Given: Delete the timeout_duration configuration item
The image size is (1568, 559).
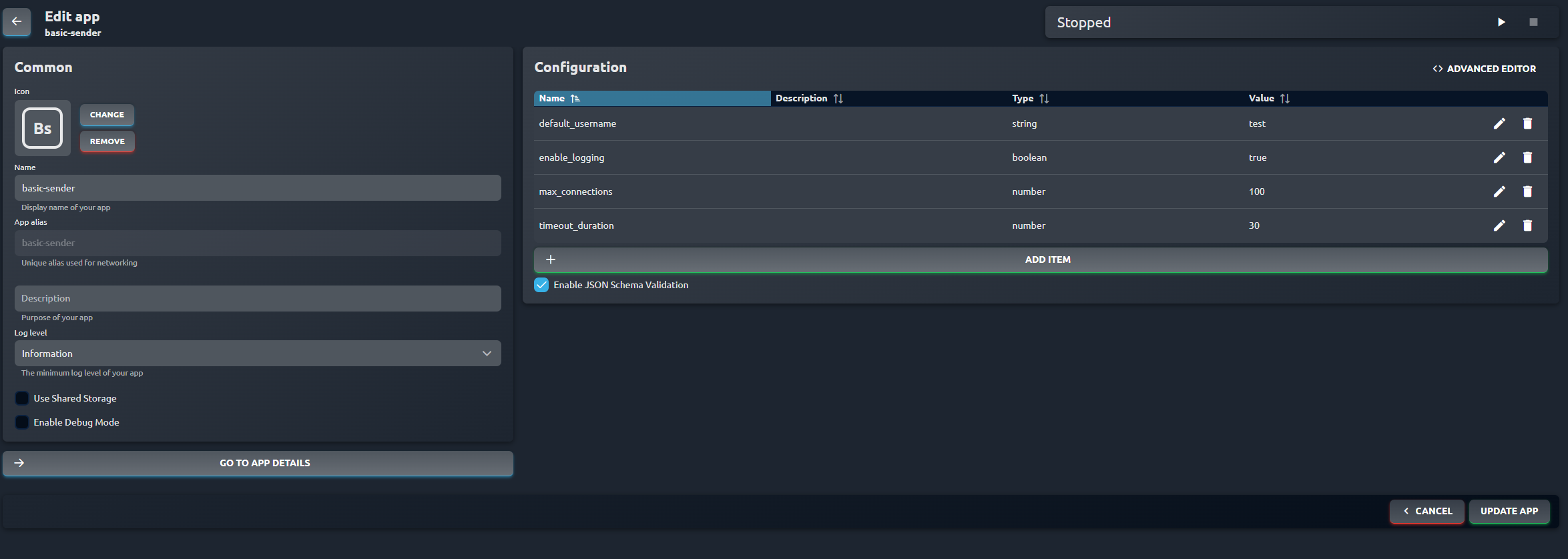Looking at the screenshot, I should (x=1527, y=225).
